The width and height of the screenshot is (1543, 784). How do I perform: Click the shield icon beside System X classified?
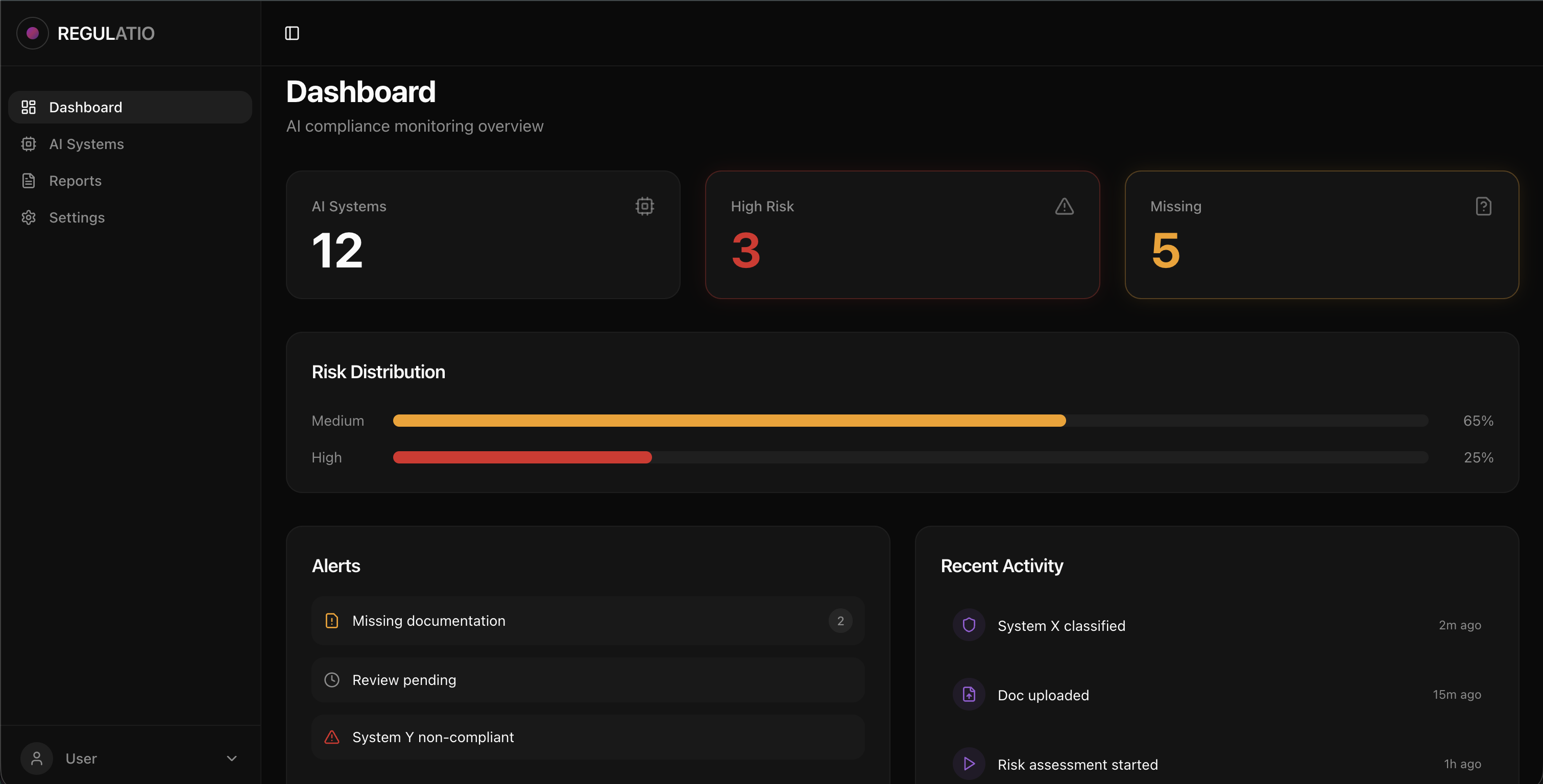[969, 625]
